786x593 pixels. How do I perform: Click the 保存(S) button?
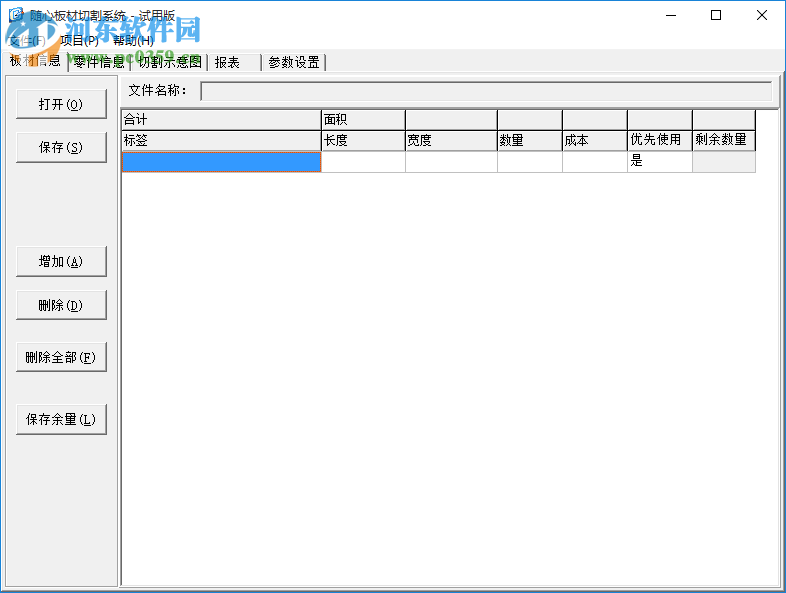point(61,147)
